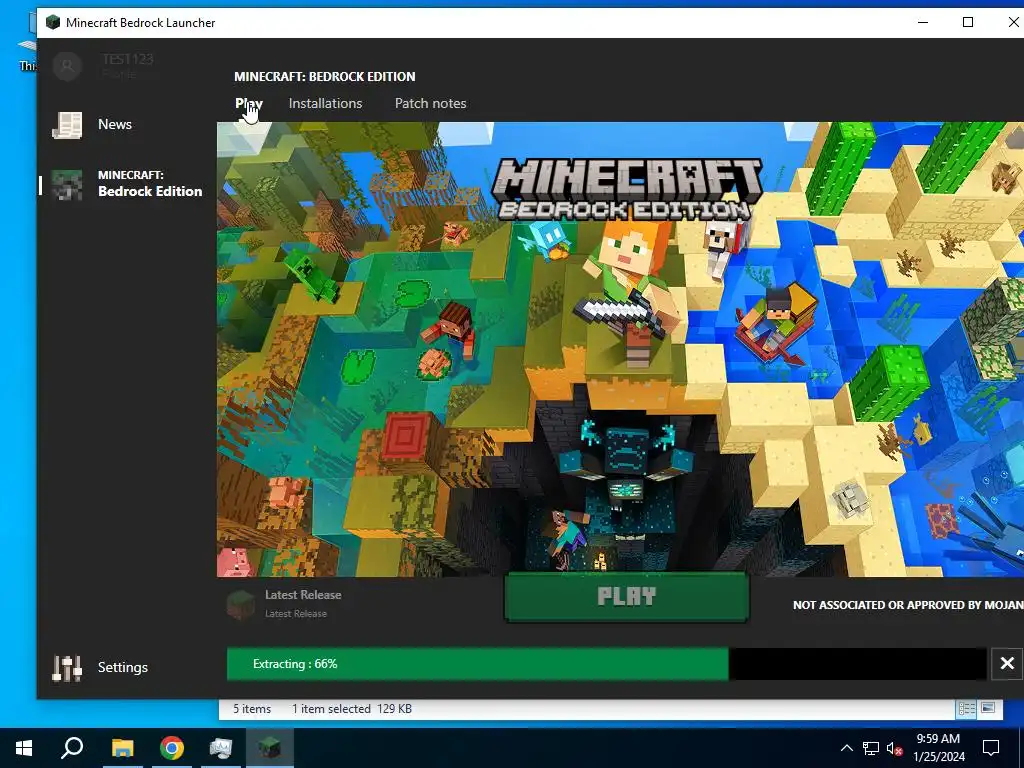
Task: Open the Latest Release version selector
Action: point(285,604)
